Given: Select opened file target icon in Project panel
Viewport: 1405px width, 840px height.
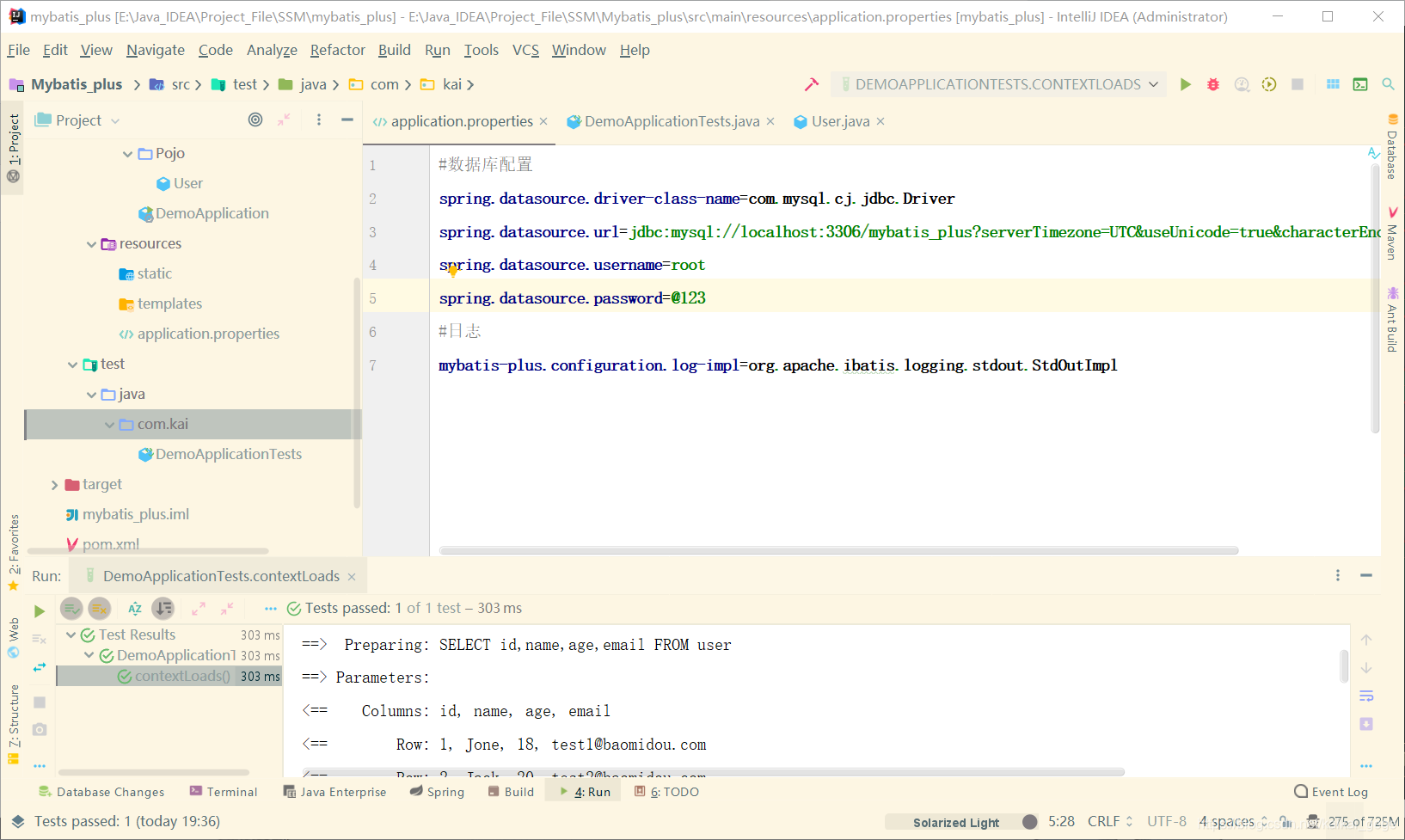Looking at the screenshot, I should (255, 120).
